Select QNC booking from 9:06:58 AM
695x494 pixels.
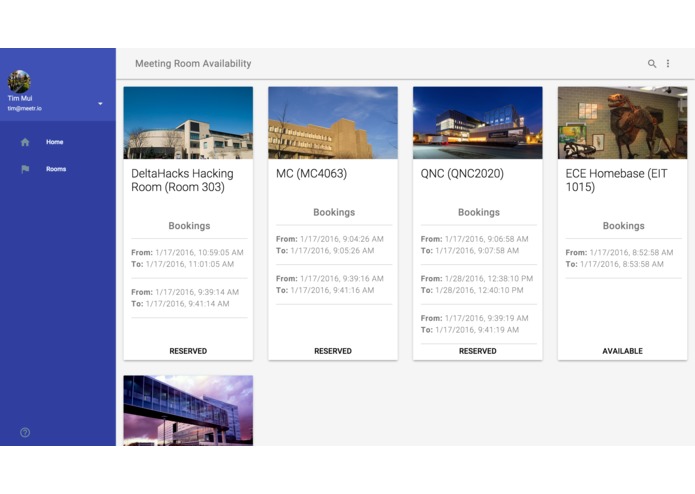pyautogui.click(x=474, y=239)
